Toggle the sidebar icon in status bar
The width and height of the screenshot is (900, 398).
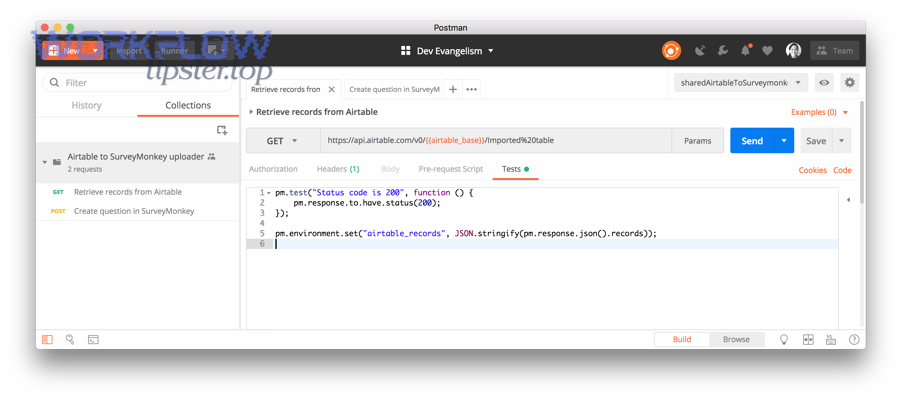[47, 339]
